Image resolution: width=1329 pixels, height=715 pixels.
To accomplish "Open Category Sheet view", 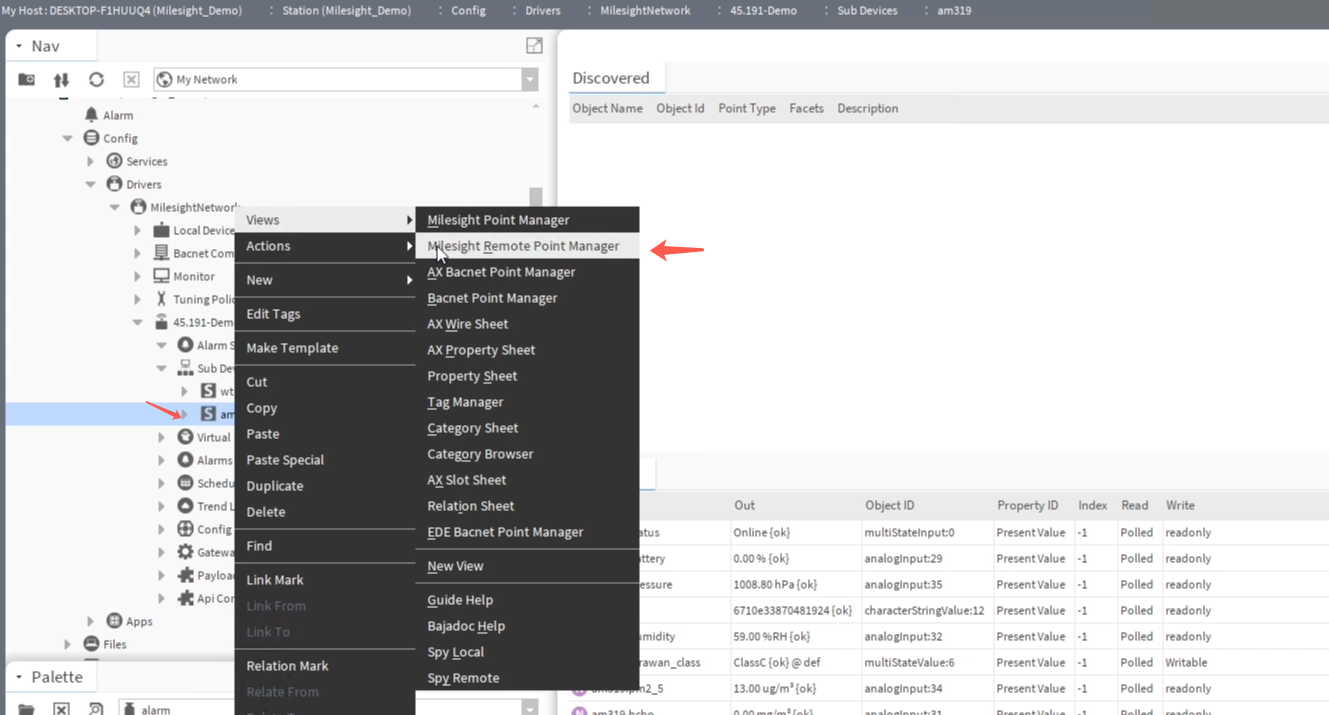I will [x=472, y=428].
